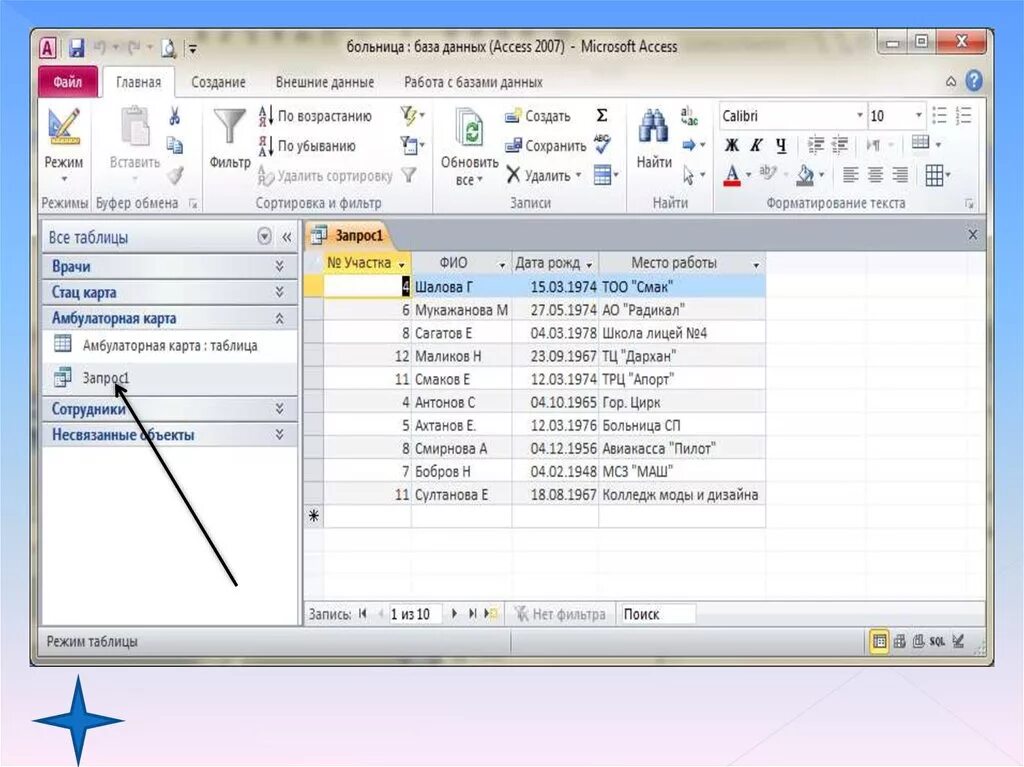Image resolution: width=1024 pixels, height=767 pixels.
Task: Switch to SQL view in status bar
Action: [937, 642]
